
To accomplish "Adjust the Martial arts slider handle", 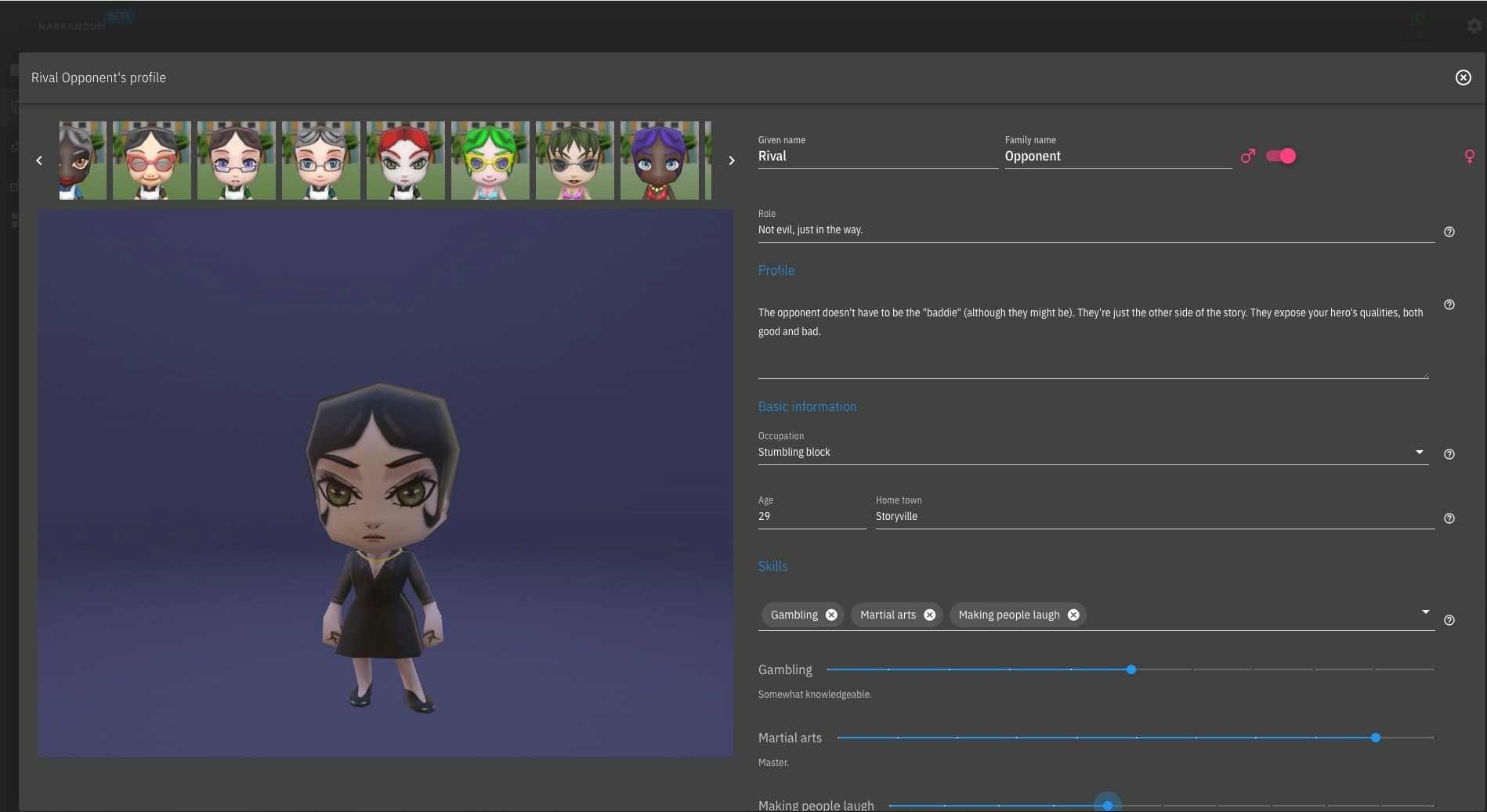I will click(x=1375, y=738).
